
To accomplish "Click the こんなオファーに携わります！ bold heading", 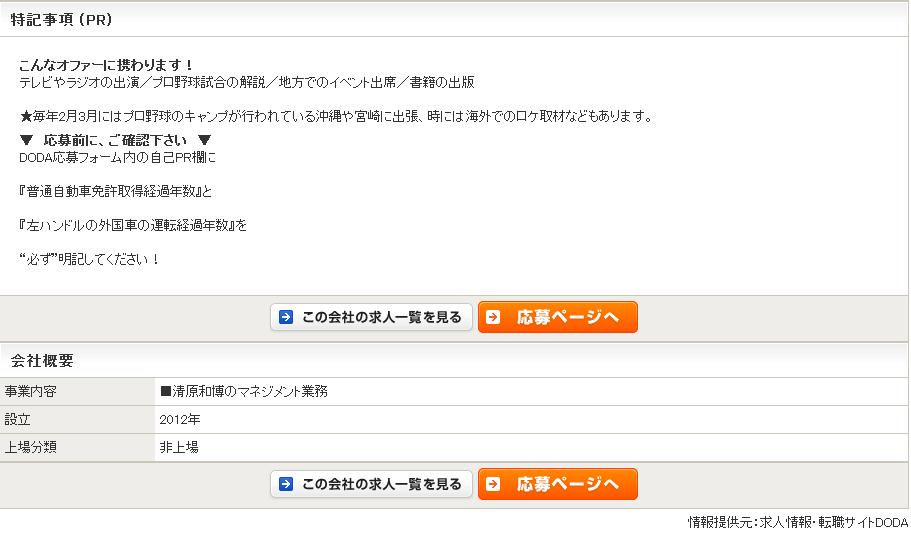I will click(x=107, y=66).
